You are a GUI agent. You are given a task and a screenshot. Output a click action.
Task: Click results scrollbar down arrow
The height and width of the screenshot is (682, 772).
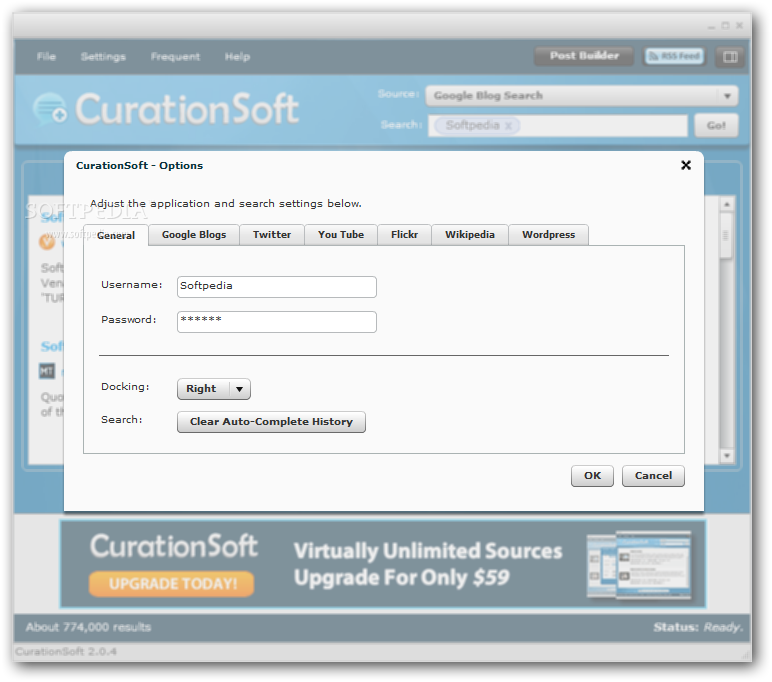coord(727,456)
